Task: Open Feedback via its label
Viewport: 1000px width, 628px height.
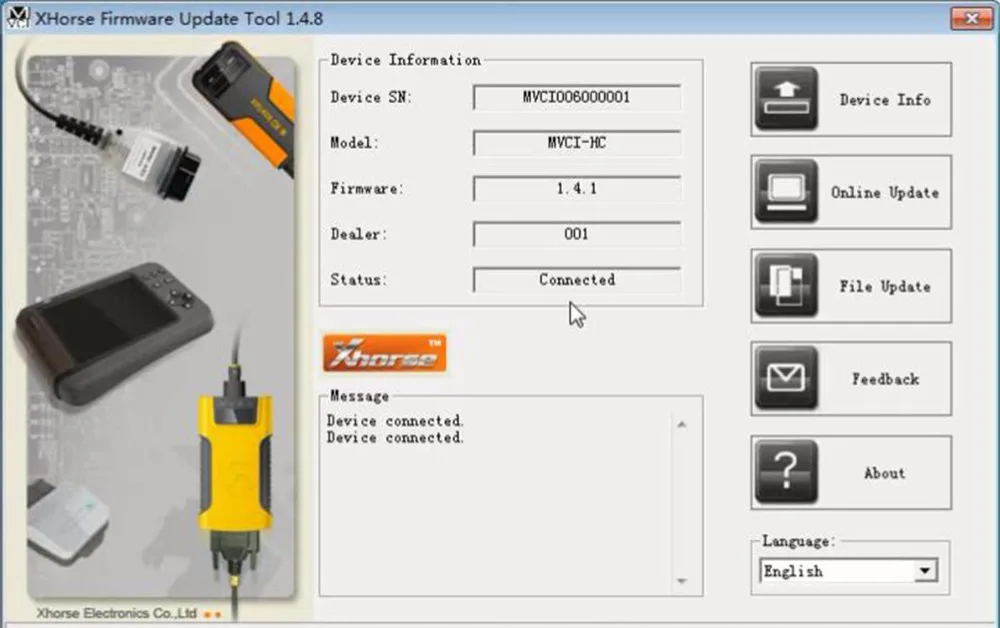Action: click(885, 379)
